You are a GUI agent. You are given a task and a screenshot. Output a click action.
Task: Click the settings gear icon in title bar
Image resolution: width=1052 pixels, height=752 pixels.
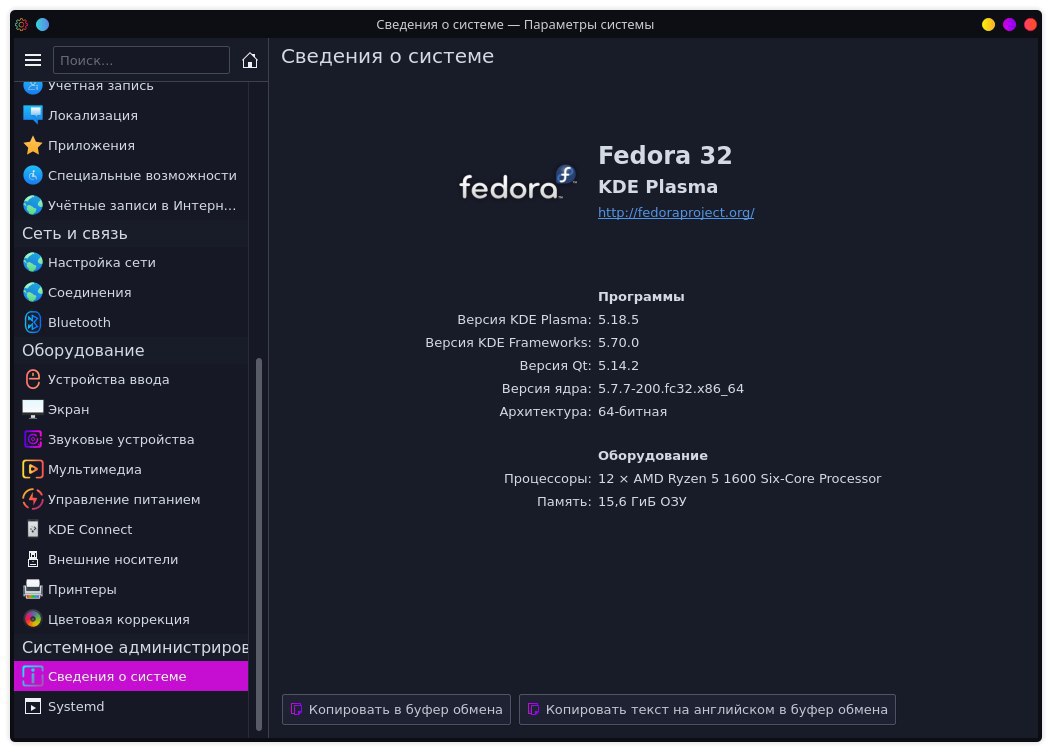pos(21,25)
